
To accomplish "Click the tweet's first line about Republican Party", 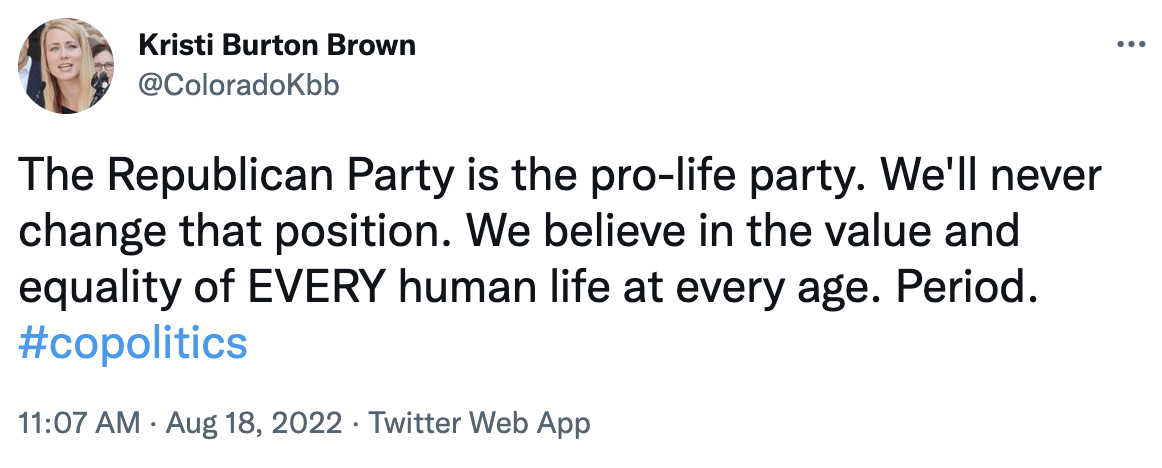I will click(560, 176).
